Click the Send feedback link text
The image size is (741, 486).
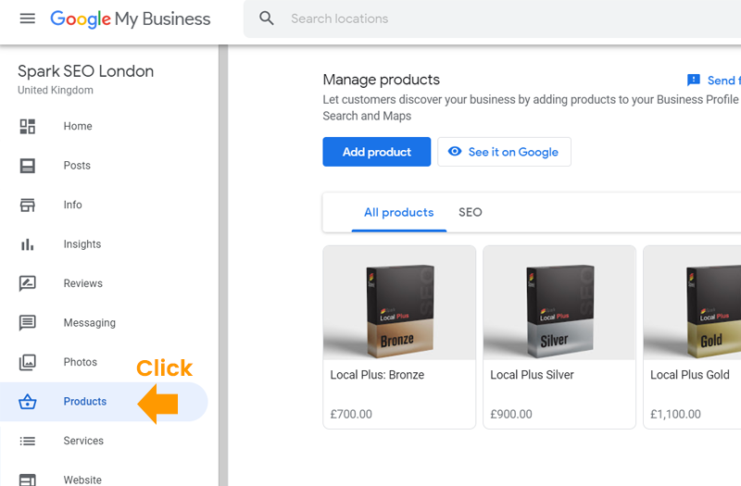pos(724,80)
